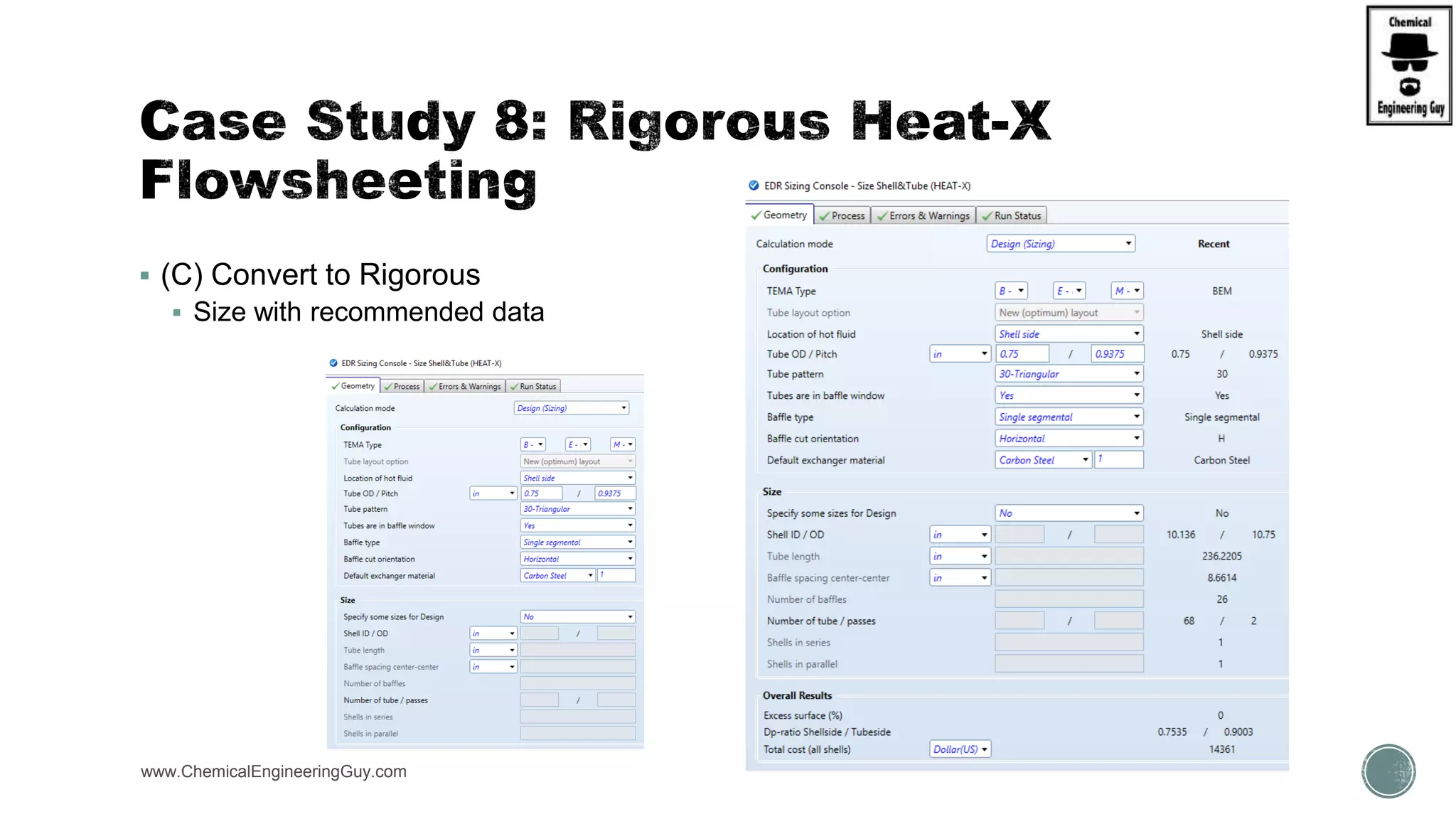Open Calculation mode dropdown in large console
Viewport: 1456px width, 819px height.
click(x=1061, y=244)
